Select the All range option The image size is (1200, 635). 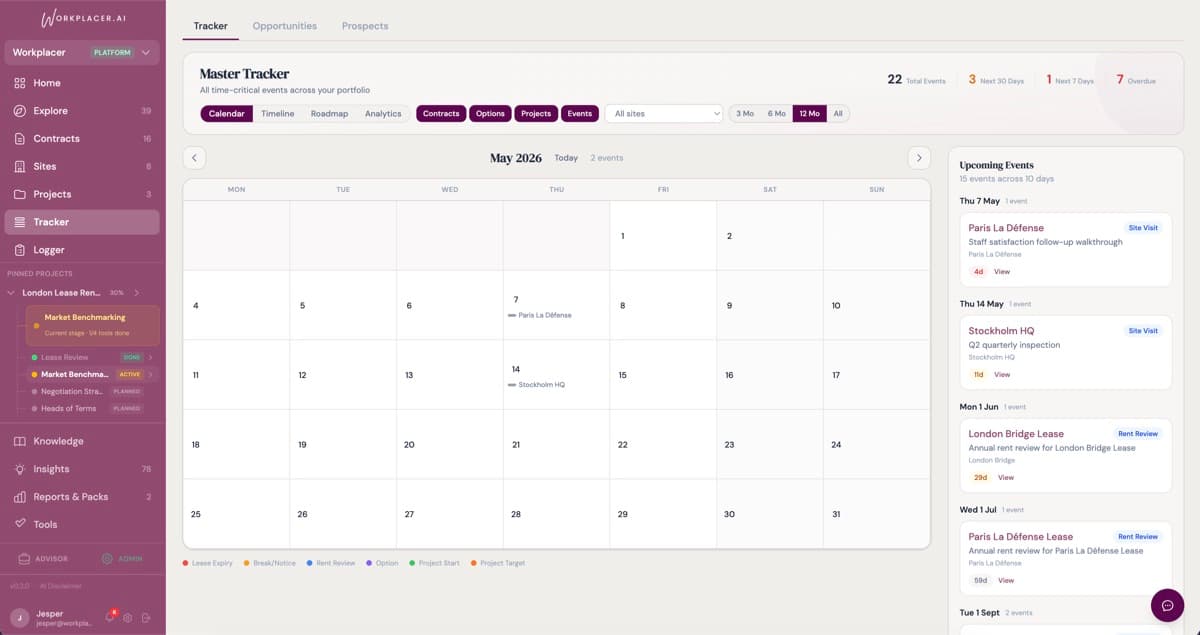pyautogui.click(x=838, y=114)
